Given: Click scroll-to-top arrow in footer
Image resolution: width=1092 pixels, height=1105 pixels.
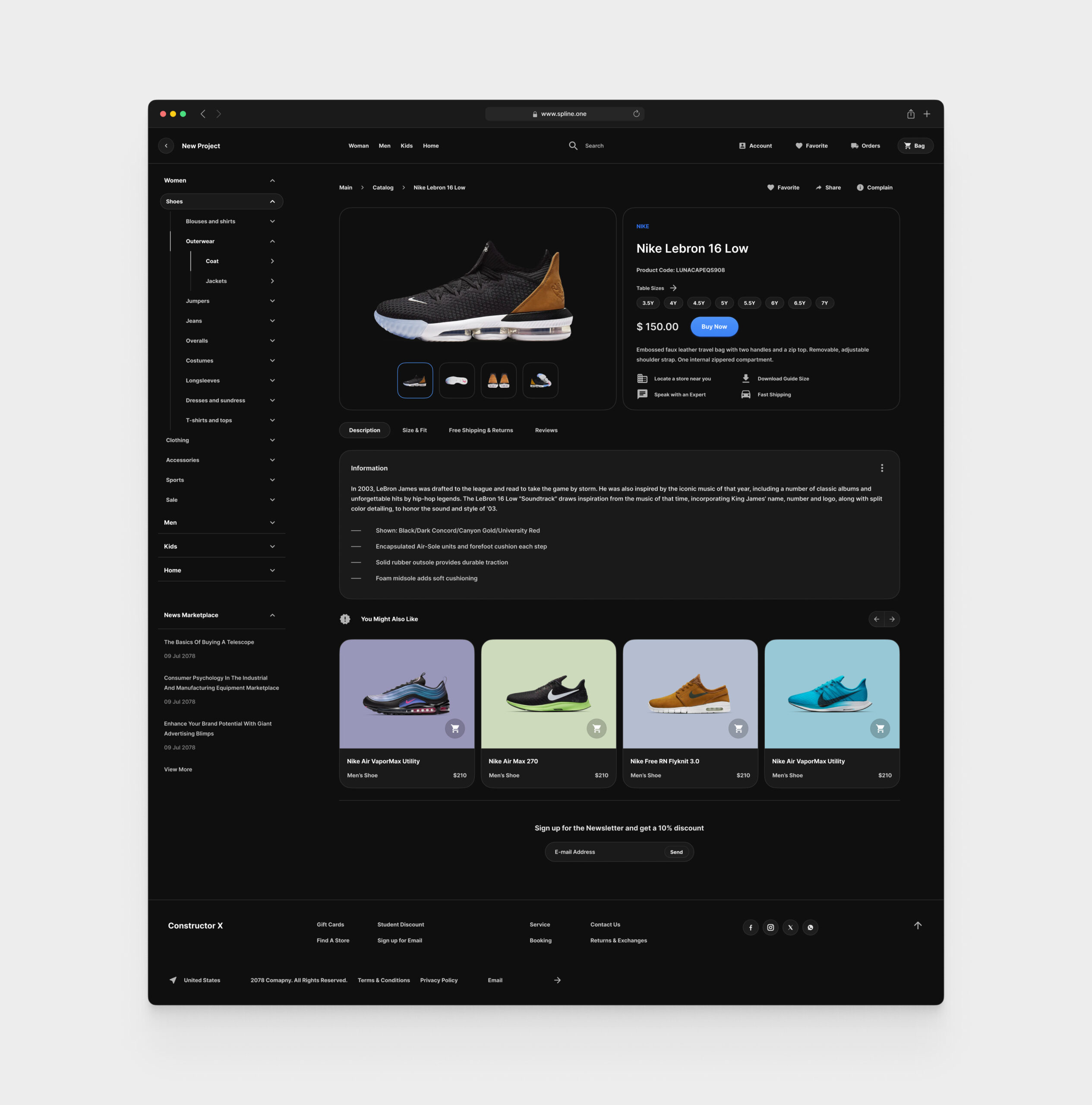Looking at the screenshot, I should click(918, 925).
